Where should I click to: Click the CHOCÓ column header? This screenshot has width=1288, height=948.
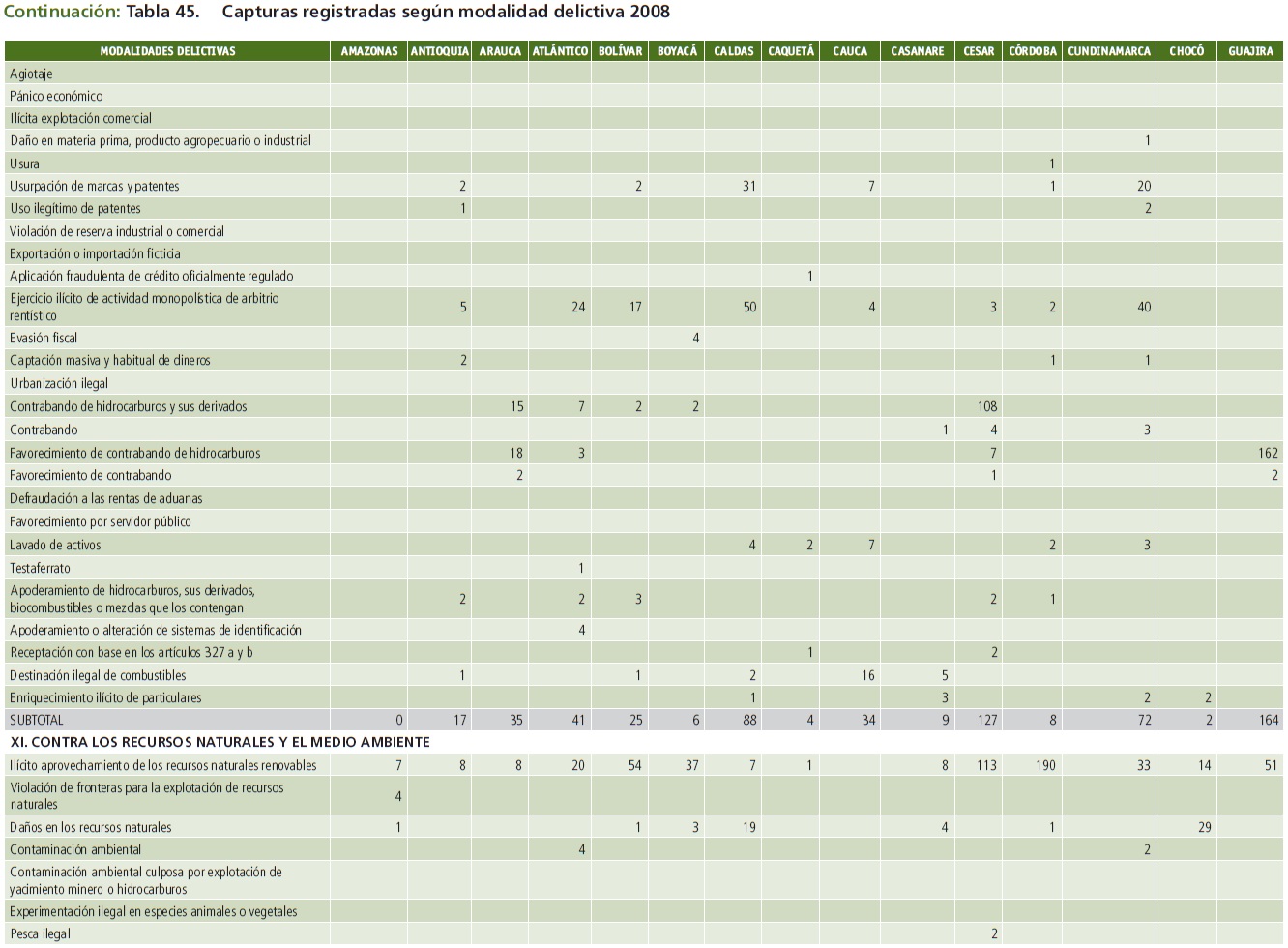point(1186,51)
